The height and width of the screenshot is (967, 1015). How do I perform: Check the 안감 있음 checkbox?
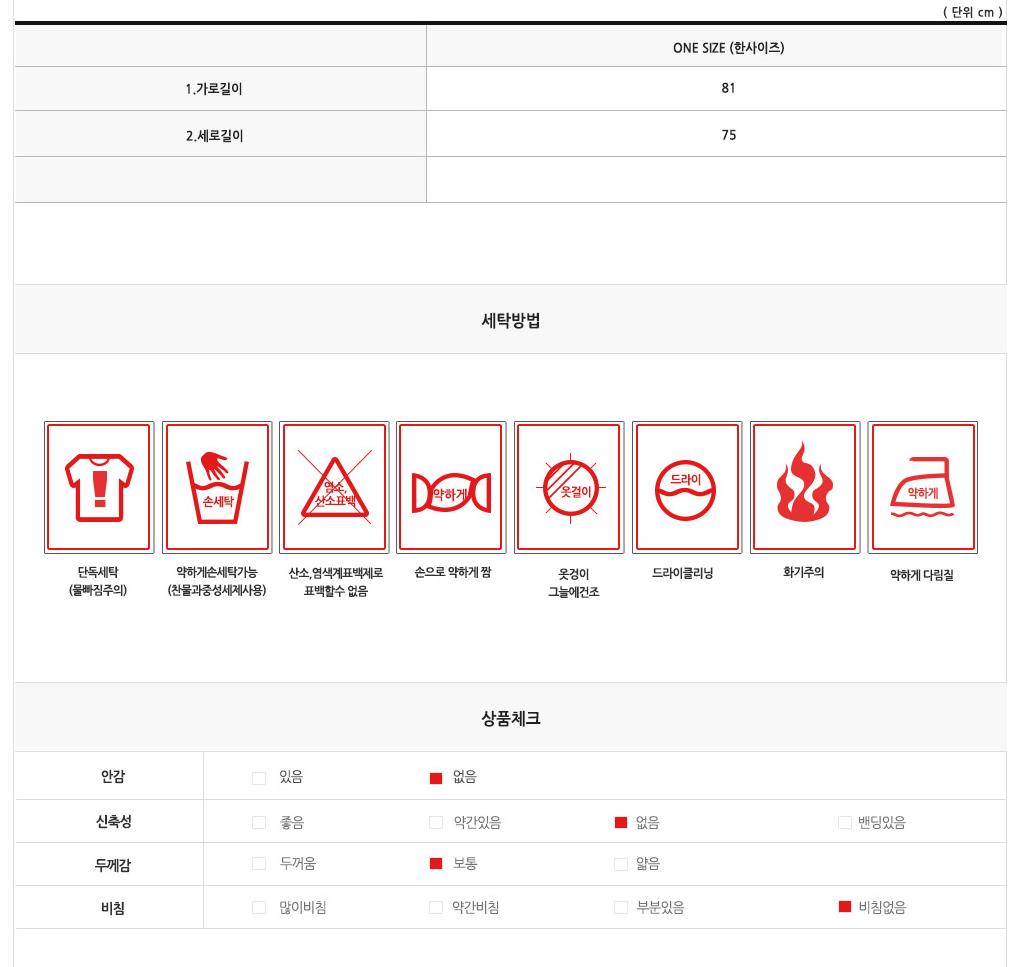pyautogui.click(x=259, y=778)
